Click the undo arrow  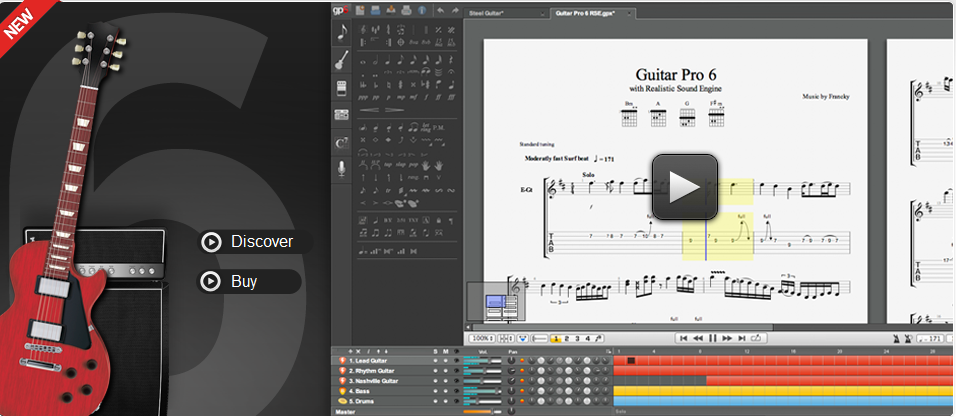click(x=440, y=10)
